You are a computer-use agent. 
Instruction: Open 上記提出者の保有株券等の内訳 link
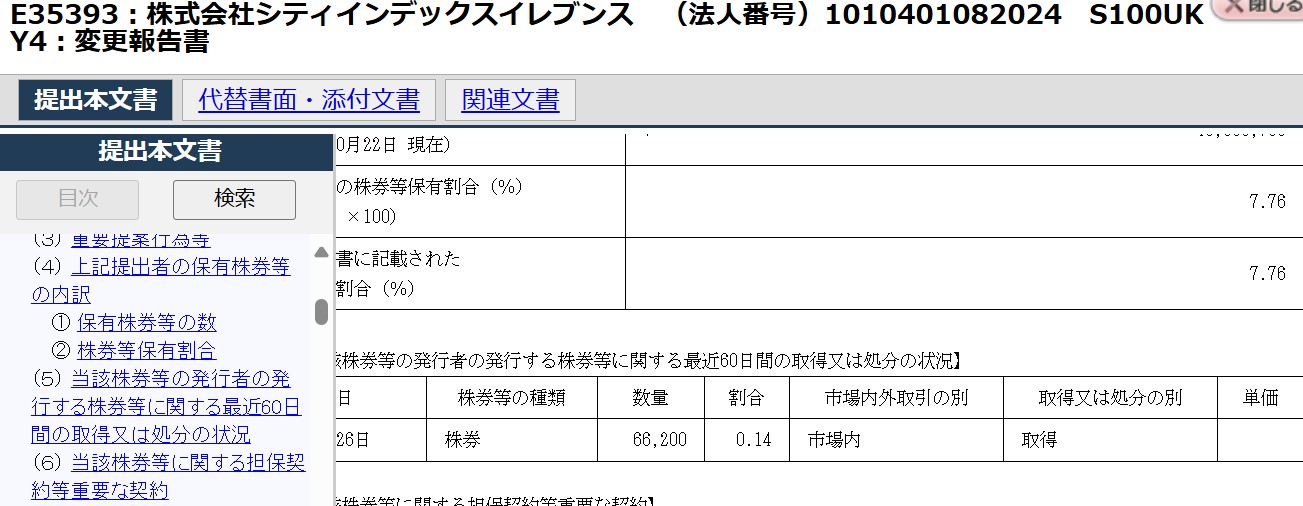click(160, 281)
